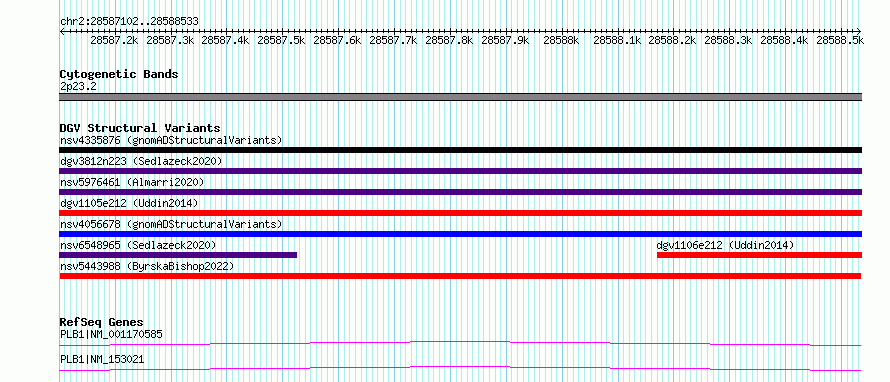The image size is (890, 382).
Task: Click ruler tick label 28588.1k
Action: 617,40
